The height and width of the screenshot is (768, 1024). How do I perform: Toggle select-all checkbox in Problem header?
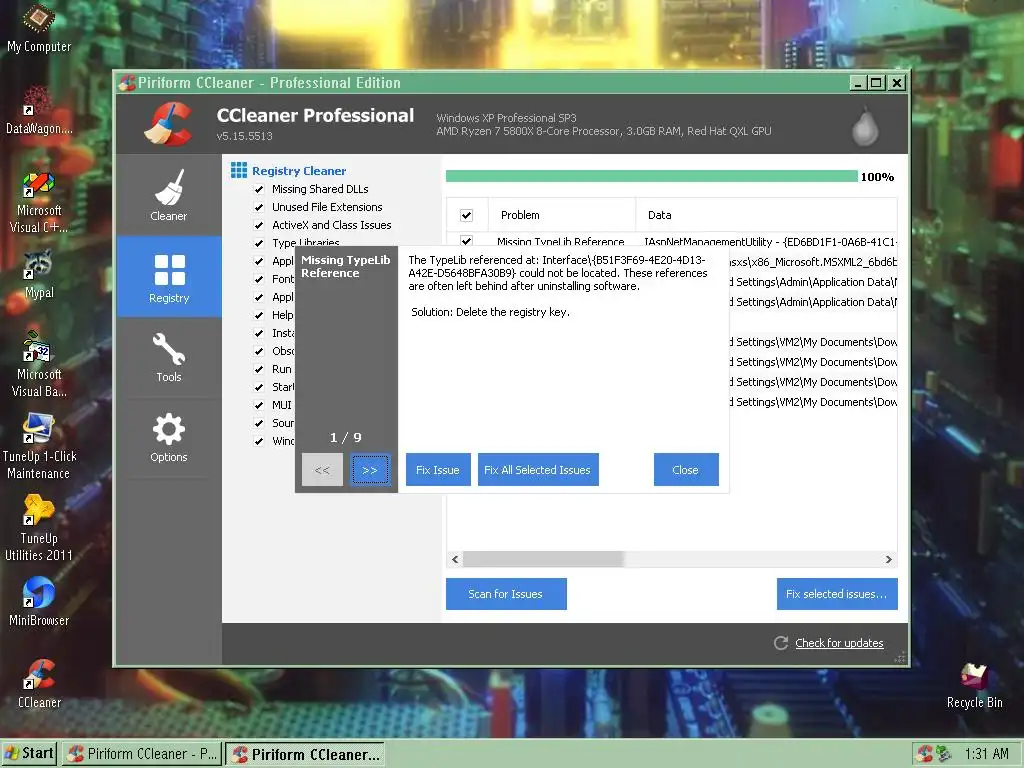466,215
